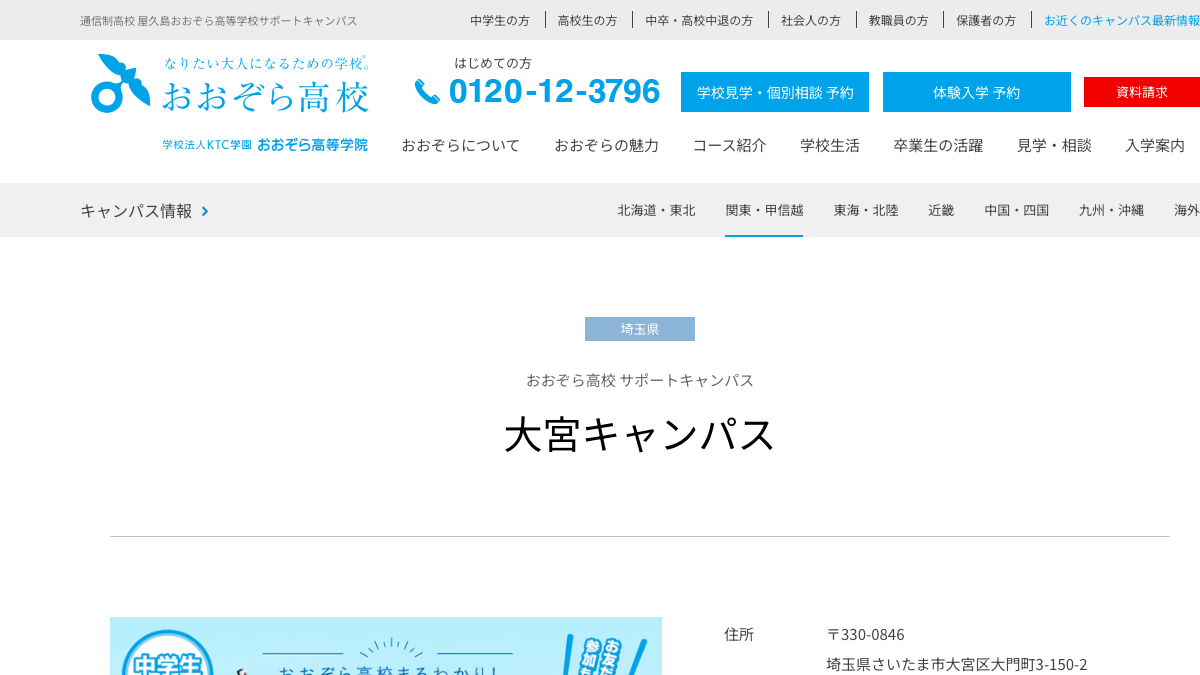The image size is (1200, 675).
Task: Click the 住所 label
Action: pyautogui.click(x=739, y=634)
